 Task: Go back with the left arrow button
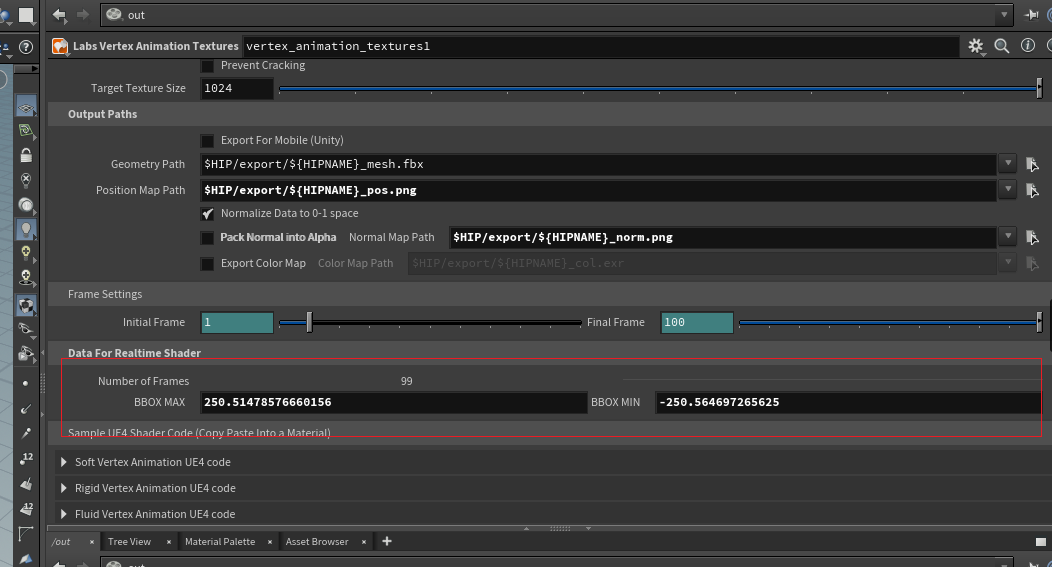pyautogui.click(x=59, y=15)
